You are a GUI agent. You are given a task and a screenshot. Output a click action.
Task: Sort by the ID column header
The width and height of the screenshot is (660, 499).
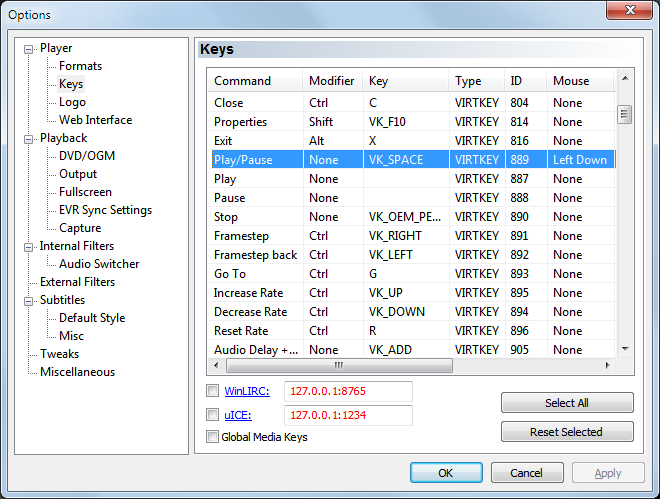point(526,80)
